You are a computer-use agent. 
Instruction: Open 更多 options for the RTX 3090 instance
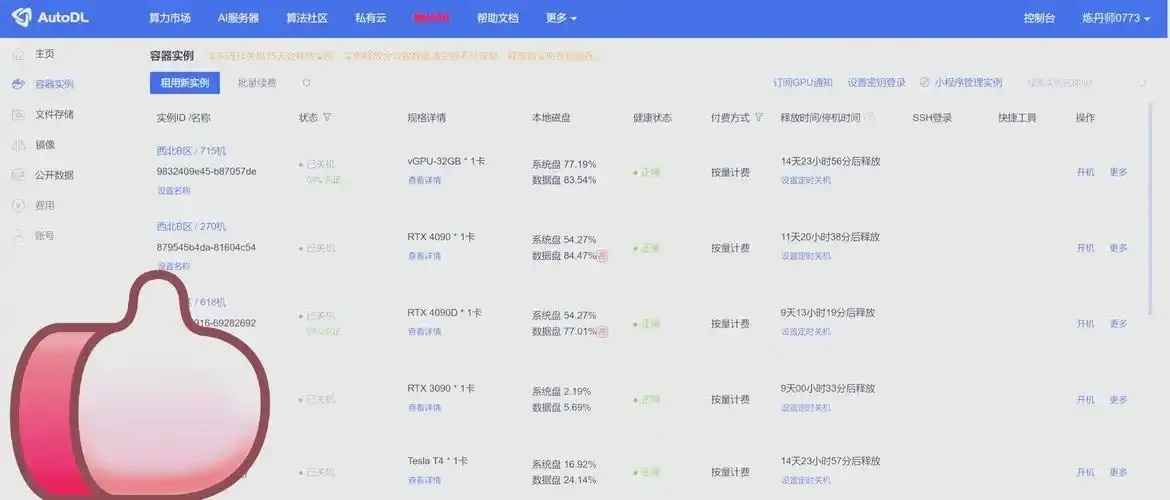point(1118,400)
